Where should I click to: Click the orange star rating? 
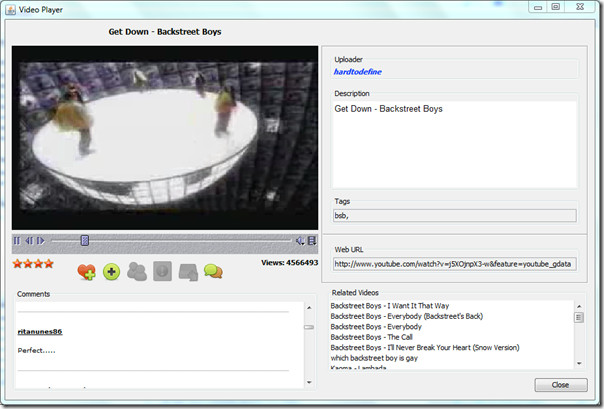33,264
